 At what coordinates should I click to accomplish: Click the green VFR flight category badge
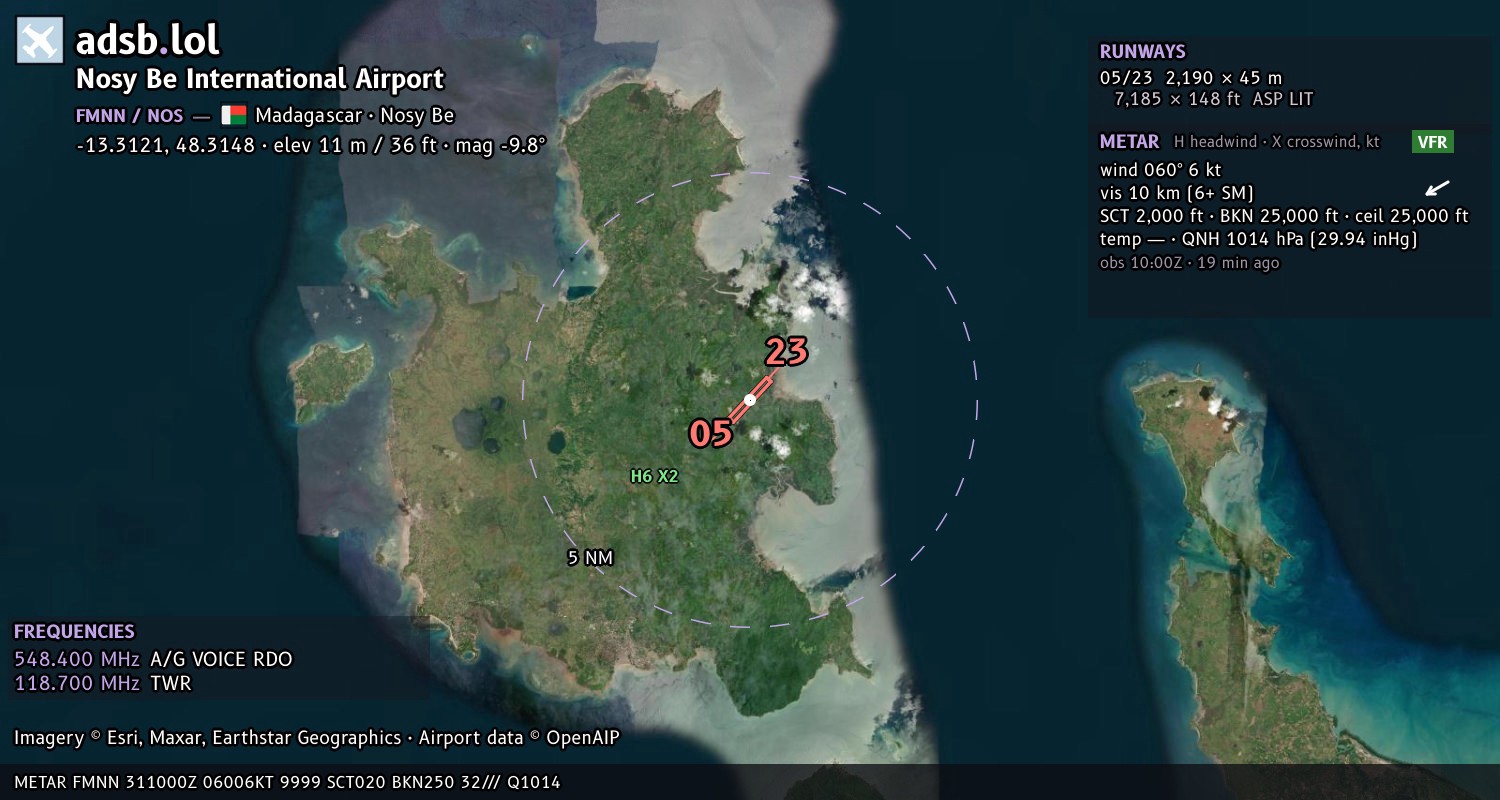coord(1432,142)
